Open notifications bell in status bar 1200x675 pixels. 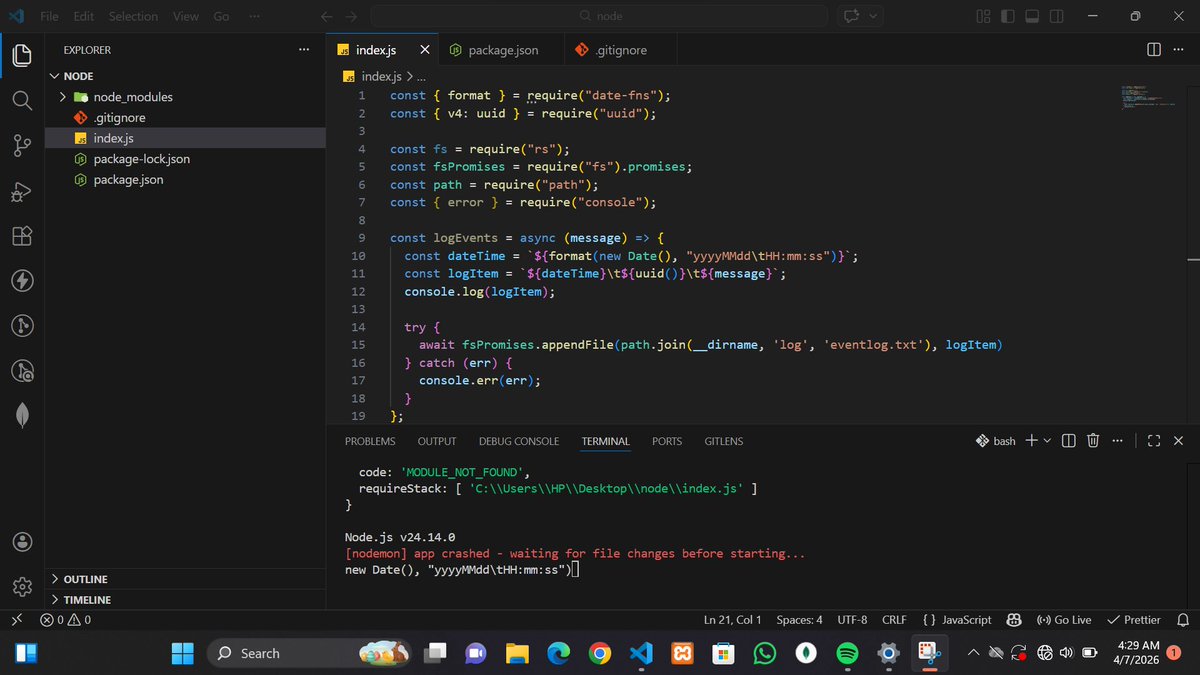tap(1182, 620)
